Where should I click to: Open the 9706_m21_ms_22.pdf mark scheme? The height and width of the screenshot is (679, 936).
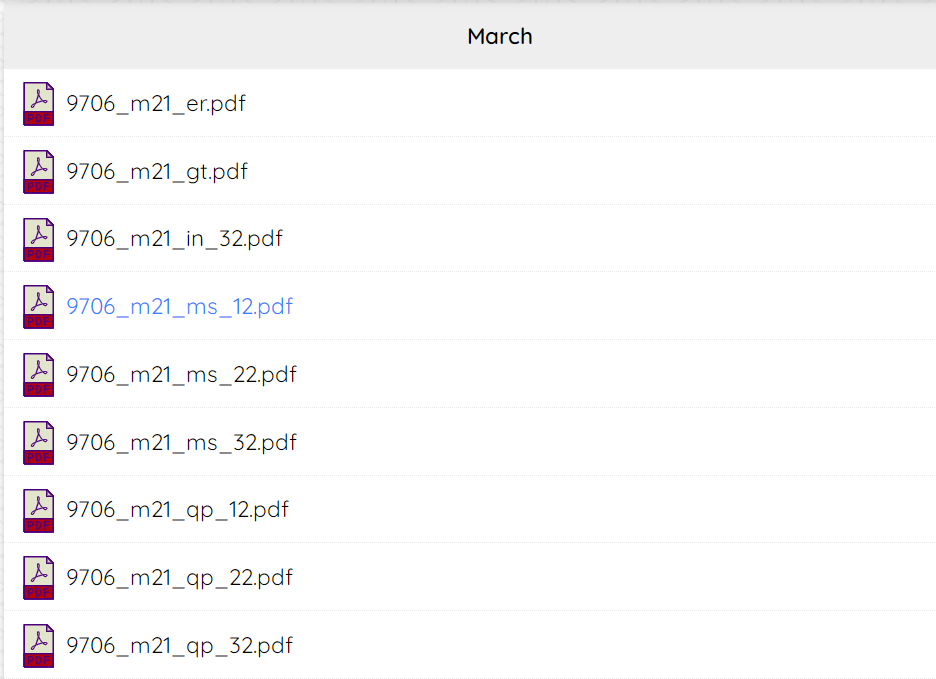[181, 375]
